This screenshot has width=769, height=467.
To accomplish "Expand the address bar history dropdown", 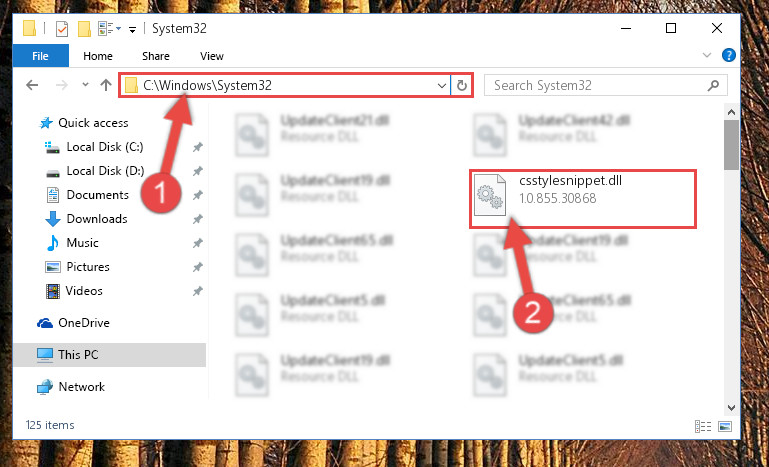I will click(x=441, y=86).
